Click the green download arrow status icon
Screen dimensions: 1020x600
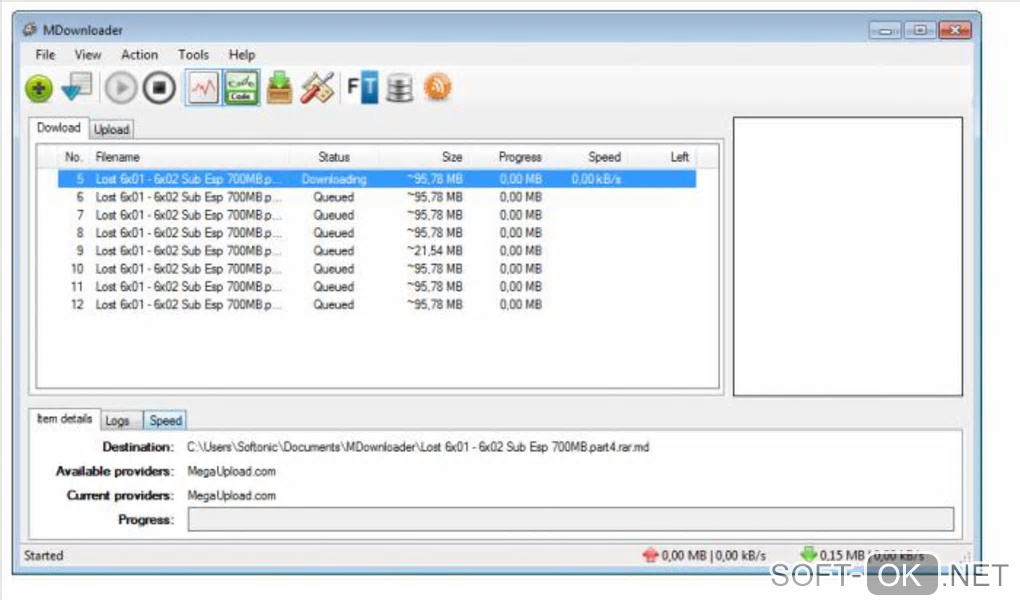809,554
